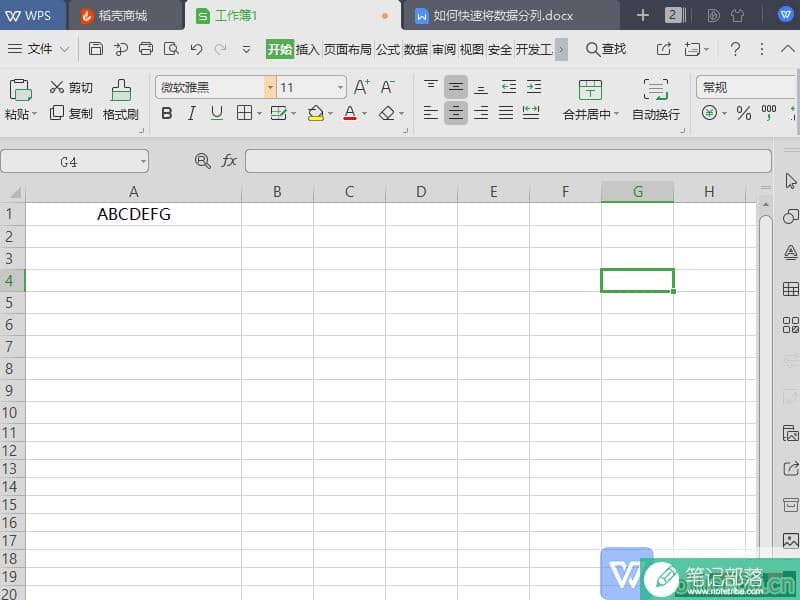Viewport: 800px width, 600px height.
Task: Toggle vertical middle alignment
Action: 456,87
